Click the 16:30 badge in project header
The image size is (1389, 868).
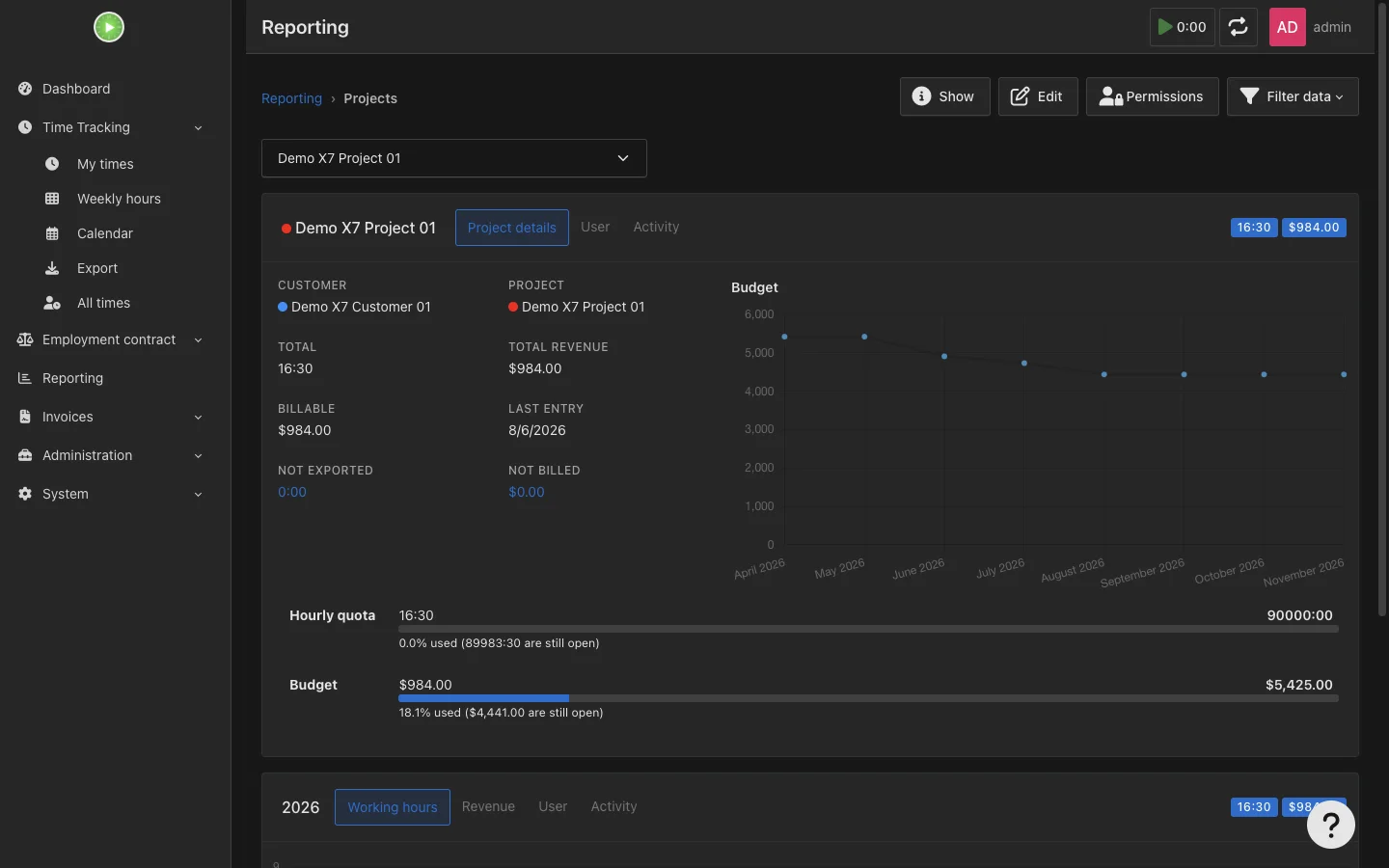1254,228
